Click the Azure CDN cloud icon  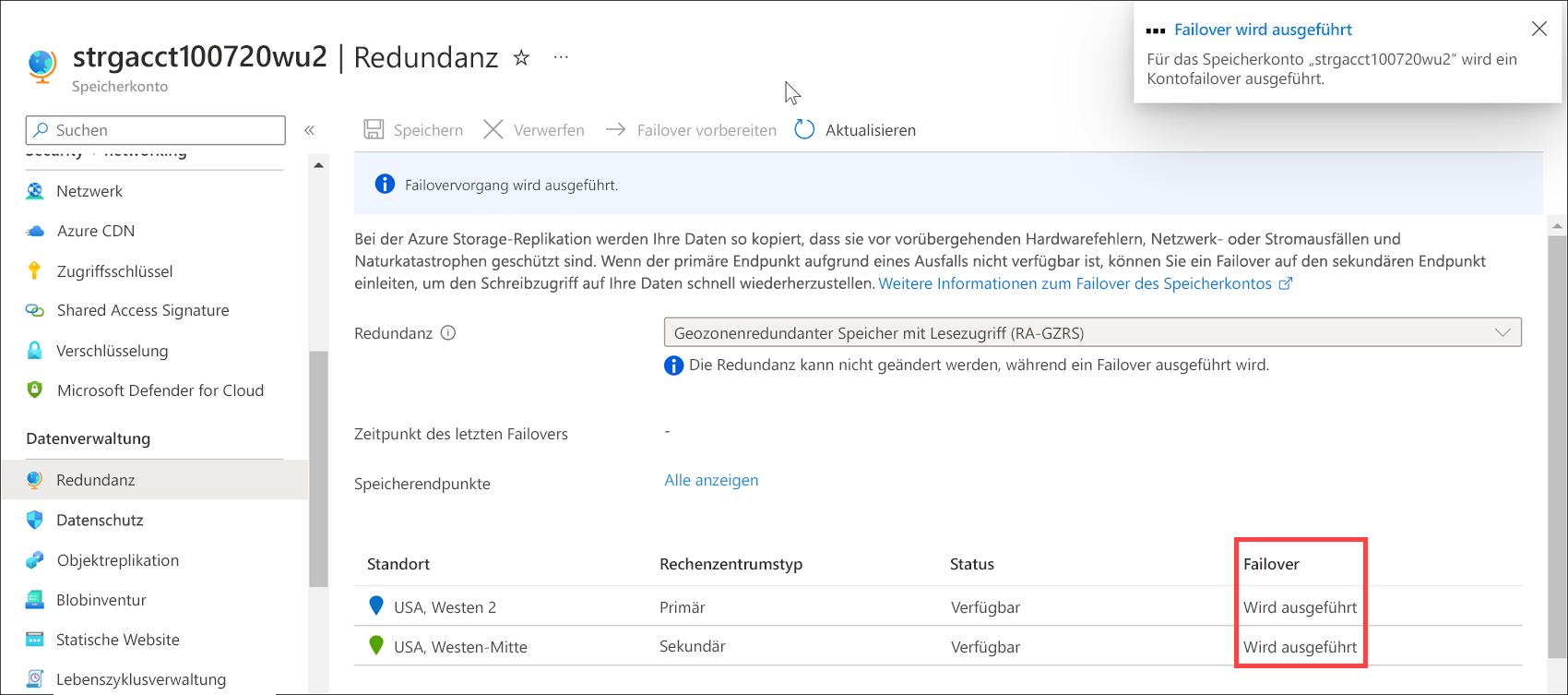(35, 231)
